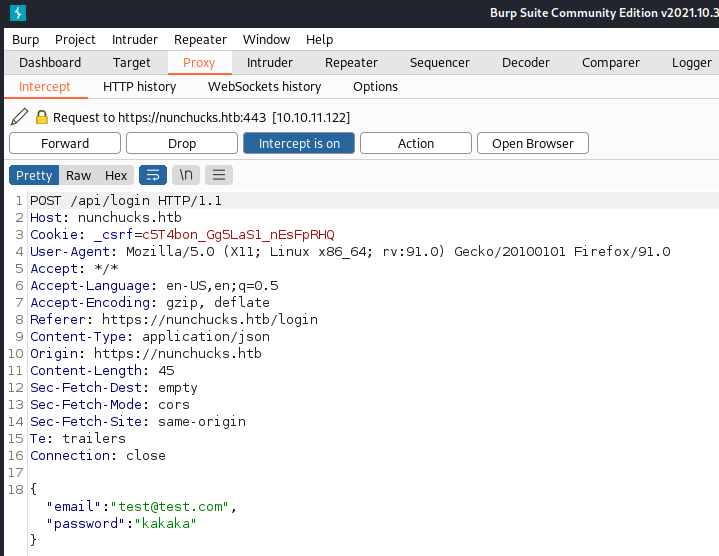
Task: Click the _csrf cookie value
Action: point(238,235)
